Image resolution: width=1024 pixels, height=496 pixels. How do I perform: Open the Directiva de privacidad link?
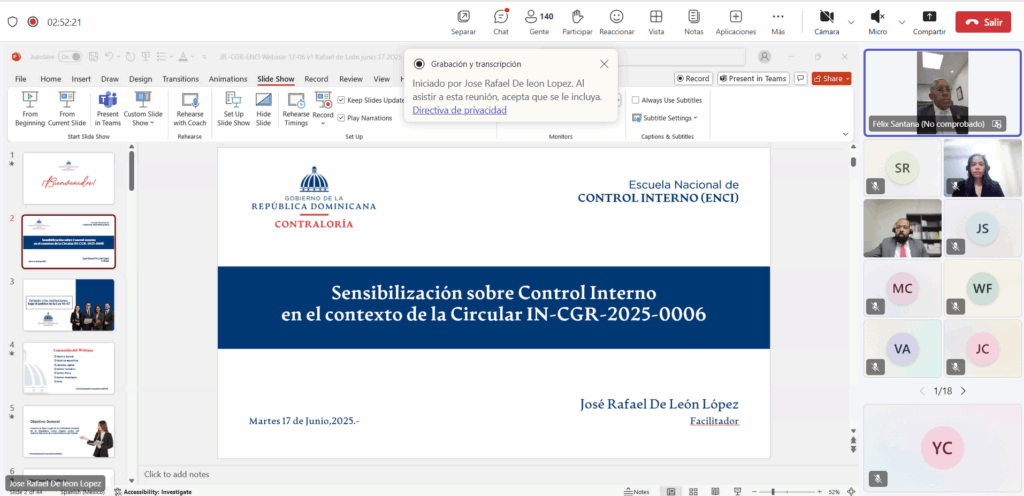point(459,110)
